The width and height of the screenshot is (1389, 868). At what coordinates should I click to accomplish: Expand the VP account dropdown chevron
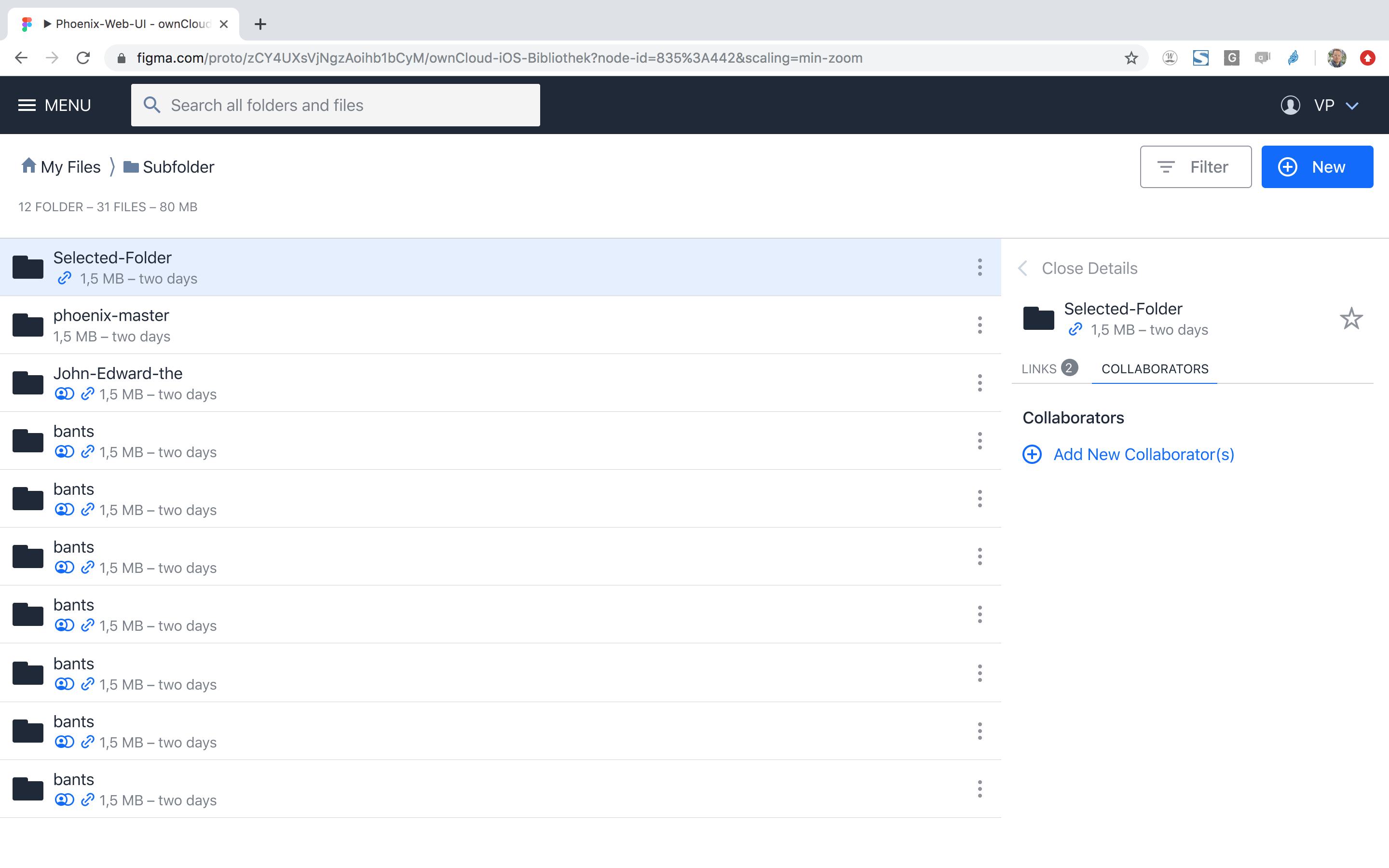[x=1352, y=106]
